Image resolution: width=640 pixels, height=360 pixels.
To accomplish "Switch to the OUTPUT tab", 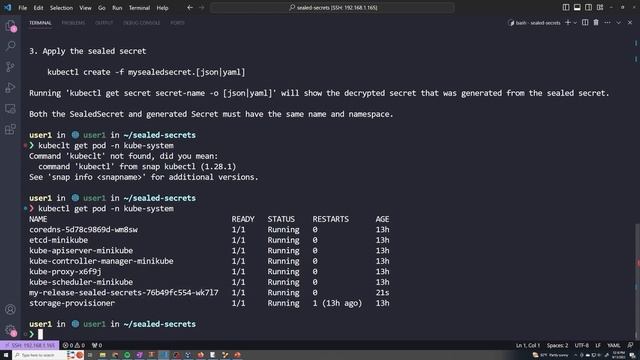I will (104, 23).
